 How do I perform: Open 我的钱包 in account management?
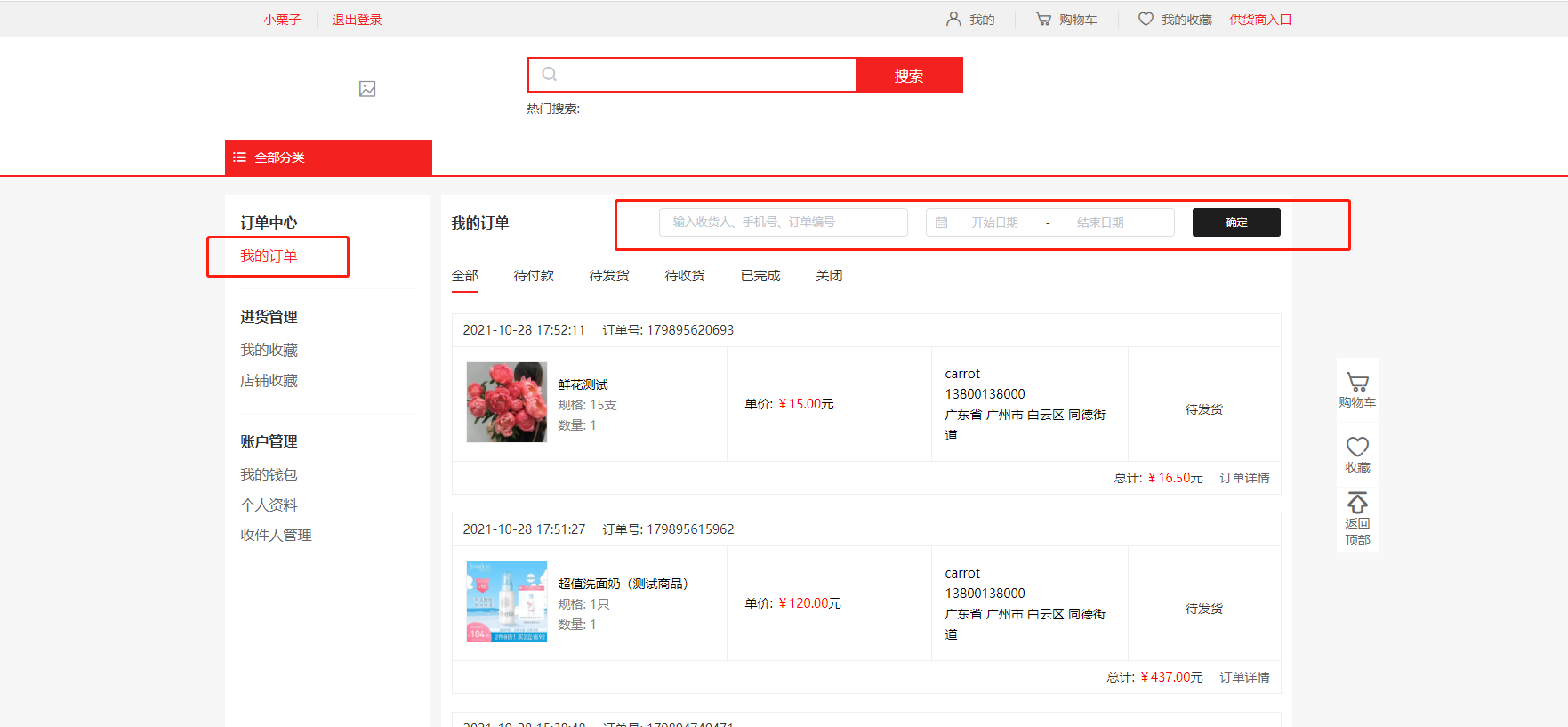(269, 475)
